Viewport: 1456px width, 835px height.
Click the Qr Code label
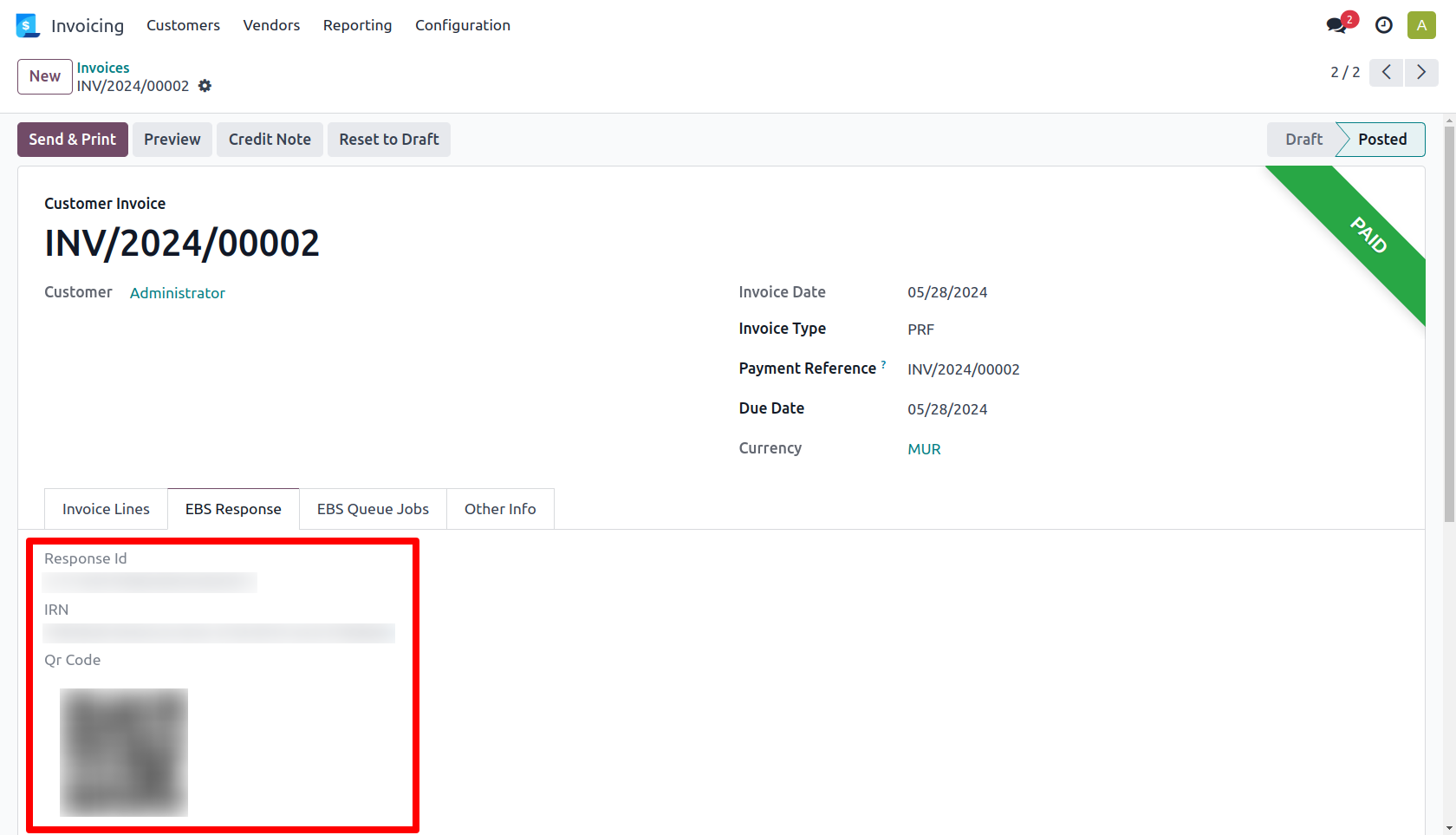click(x=73, y=660)
